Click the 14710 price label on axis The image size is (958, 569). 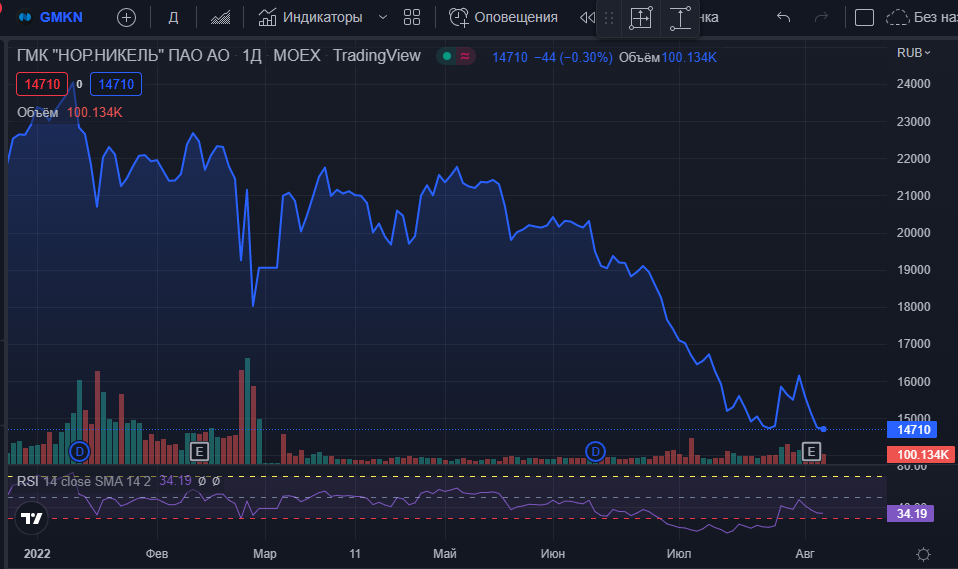pyautogui.click(x=912, y=430)
